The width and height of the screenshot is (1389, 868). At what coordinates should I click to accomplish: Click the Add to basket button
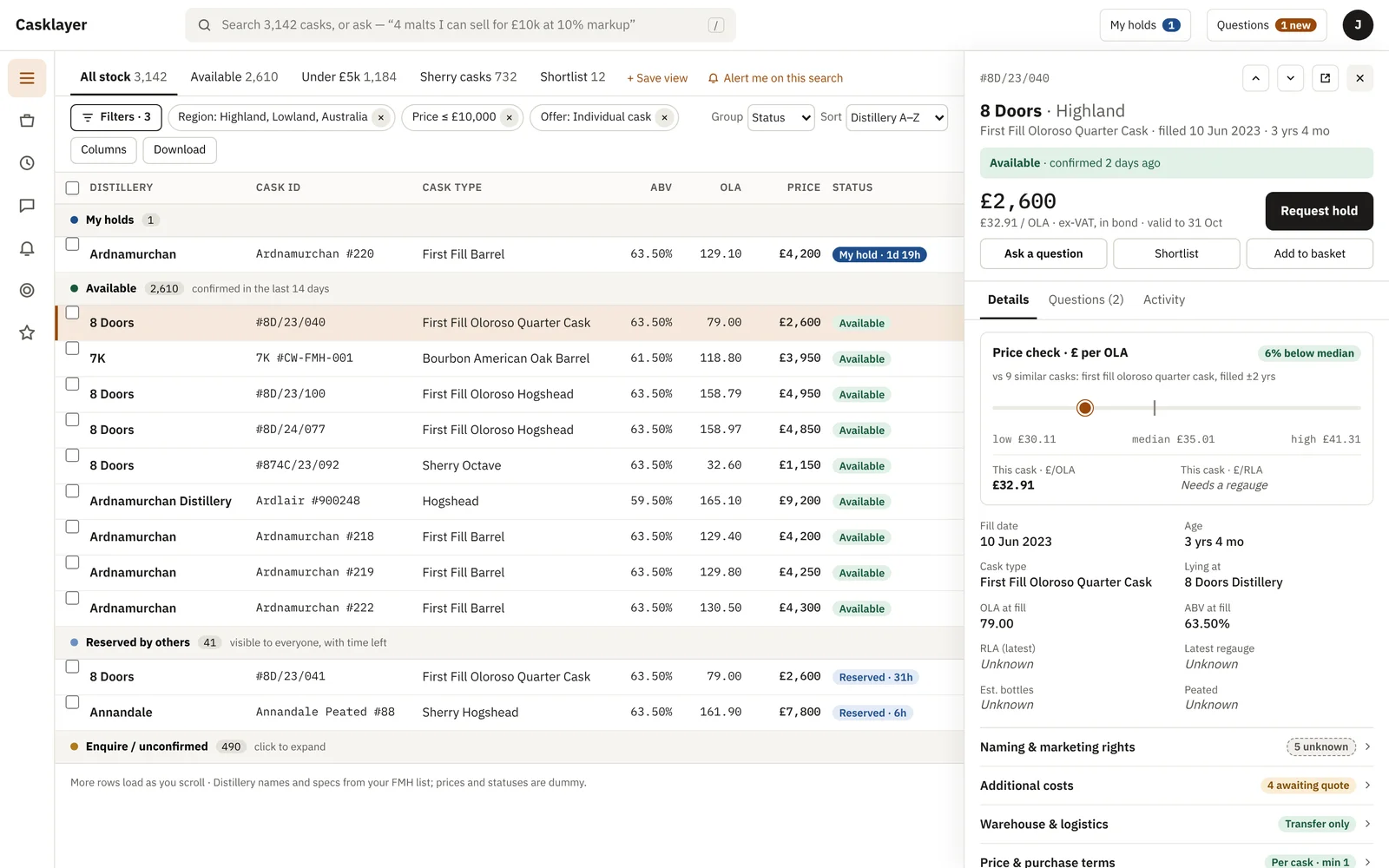[x=1309, y=253]
